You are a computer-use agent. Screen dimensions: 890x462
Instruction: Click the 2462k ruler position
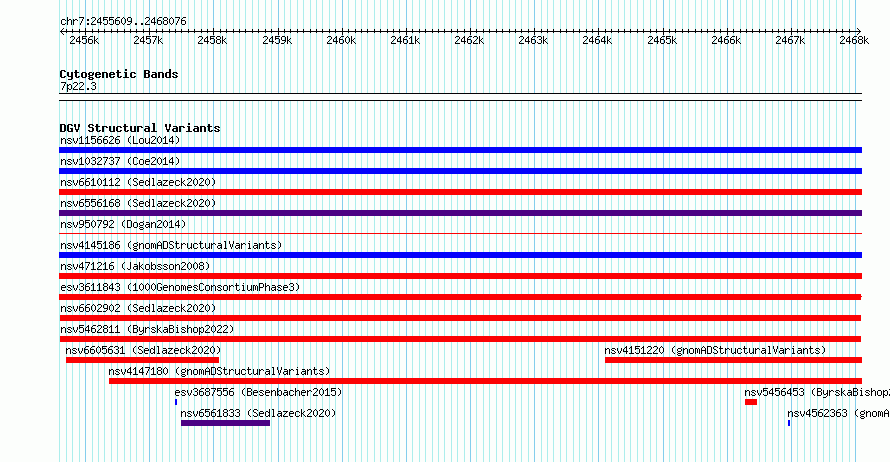tap(469, 40)
